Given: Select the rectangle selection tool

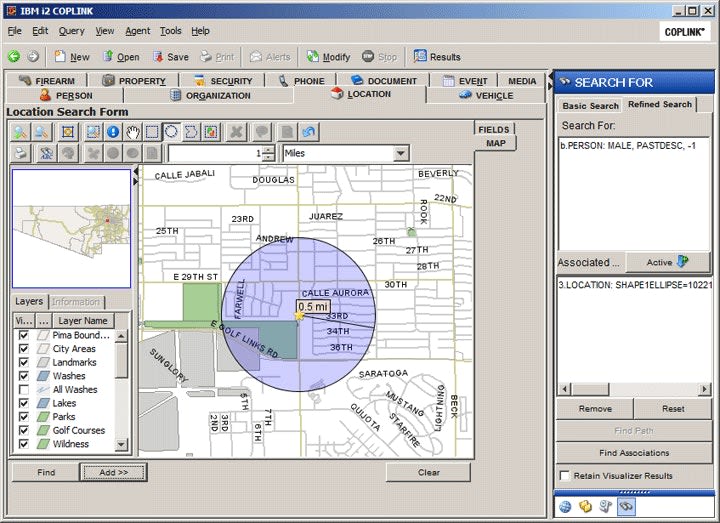Looking at the screenshot, I should 151,132.
